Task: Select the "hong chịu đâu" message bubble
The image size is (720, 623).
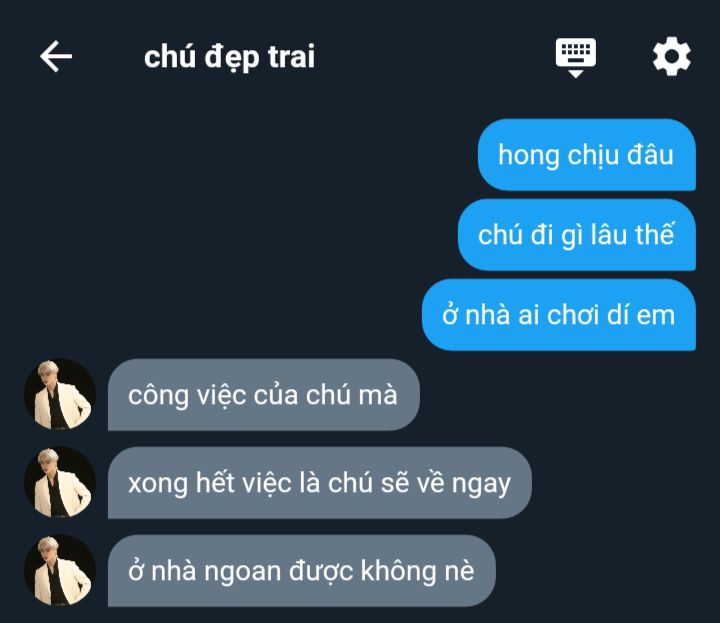Action: click(x=586, y=155)
